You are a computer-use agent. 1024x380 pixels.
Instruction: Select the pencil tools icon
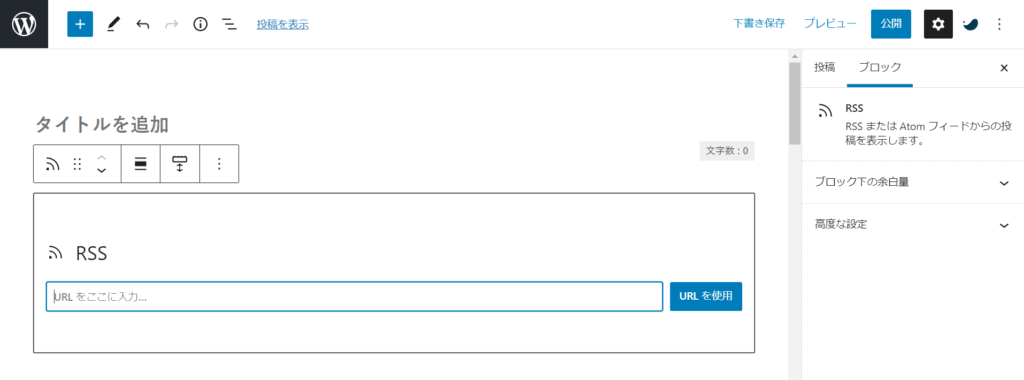(114, 24)
